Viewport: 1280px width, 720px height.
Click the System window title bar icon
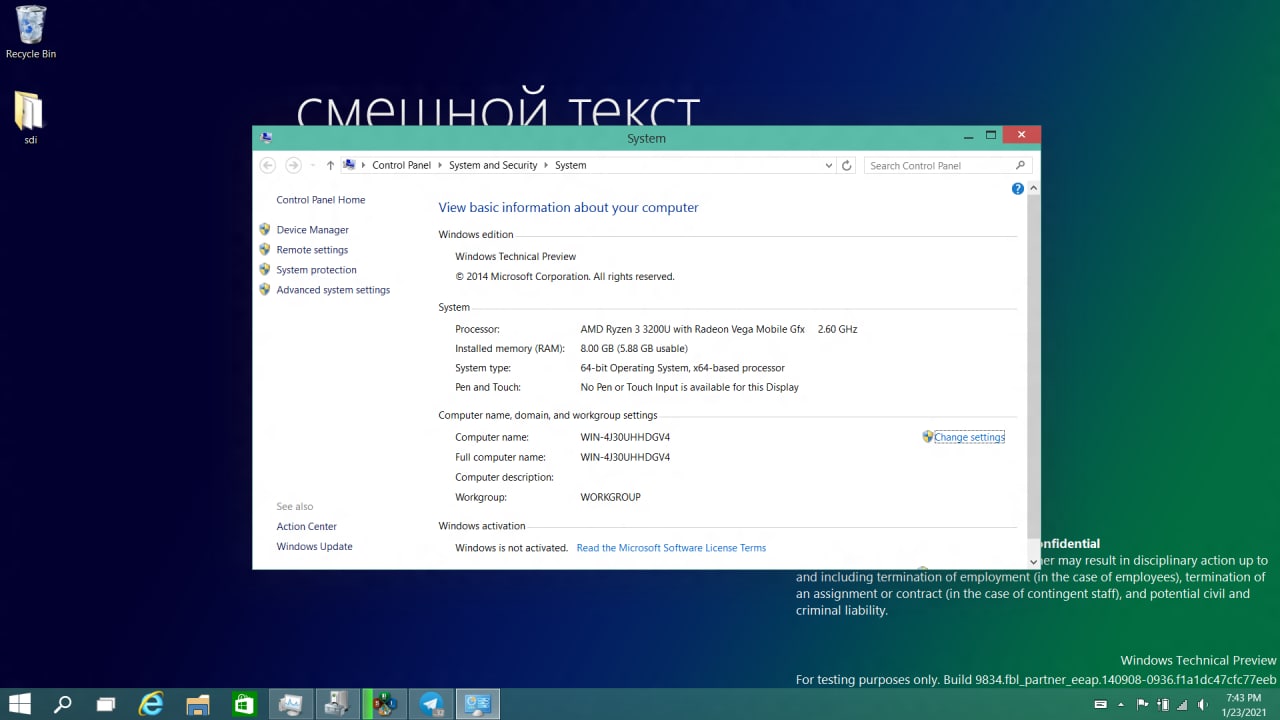point(266,138)
